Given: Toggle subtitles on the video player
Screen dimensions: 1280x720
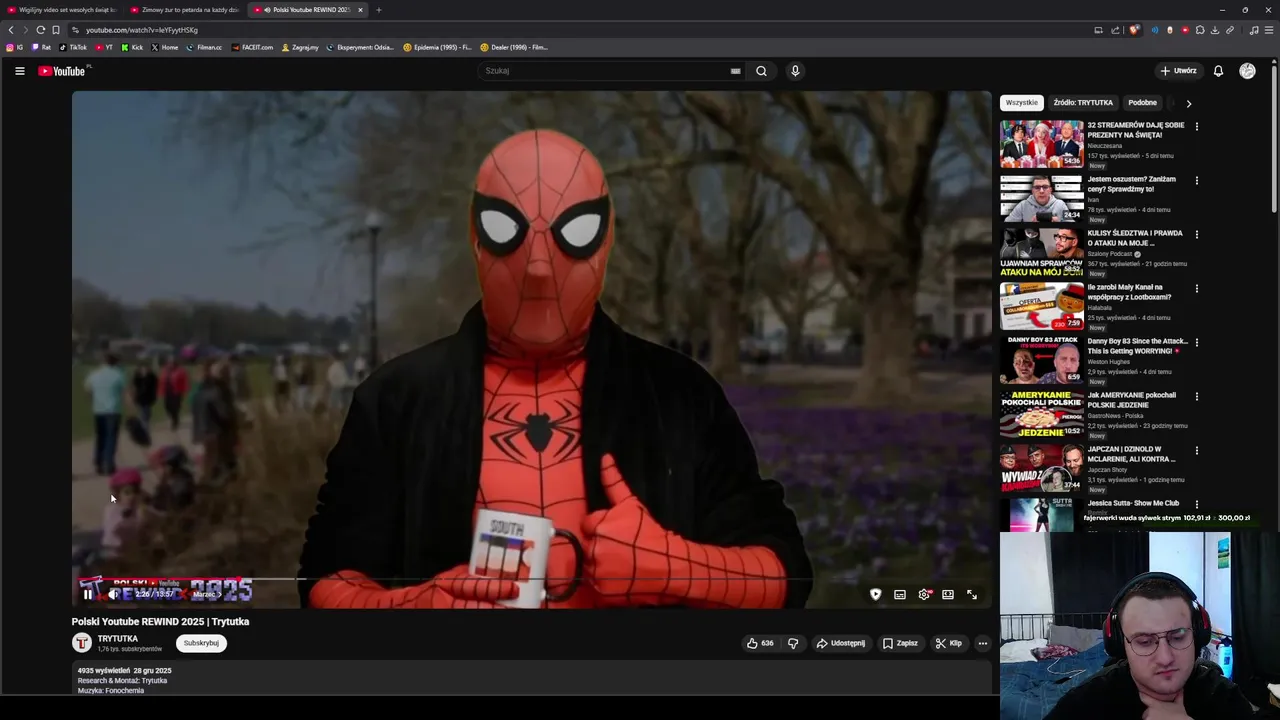Looking at the screenshot, I should [x=900, y=594].
